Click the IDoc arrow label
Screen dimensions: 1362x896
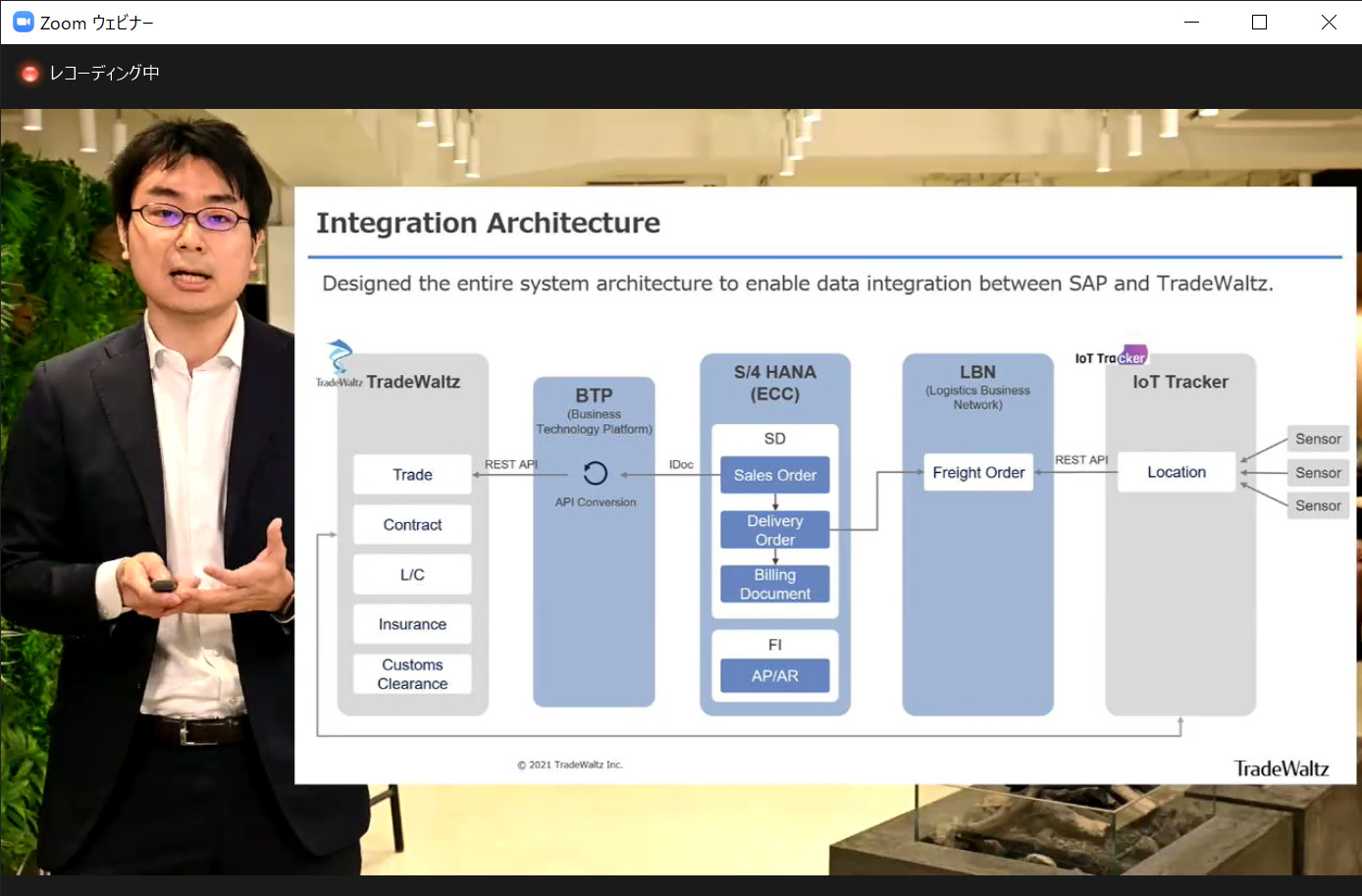pos(681,464)
